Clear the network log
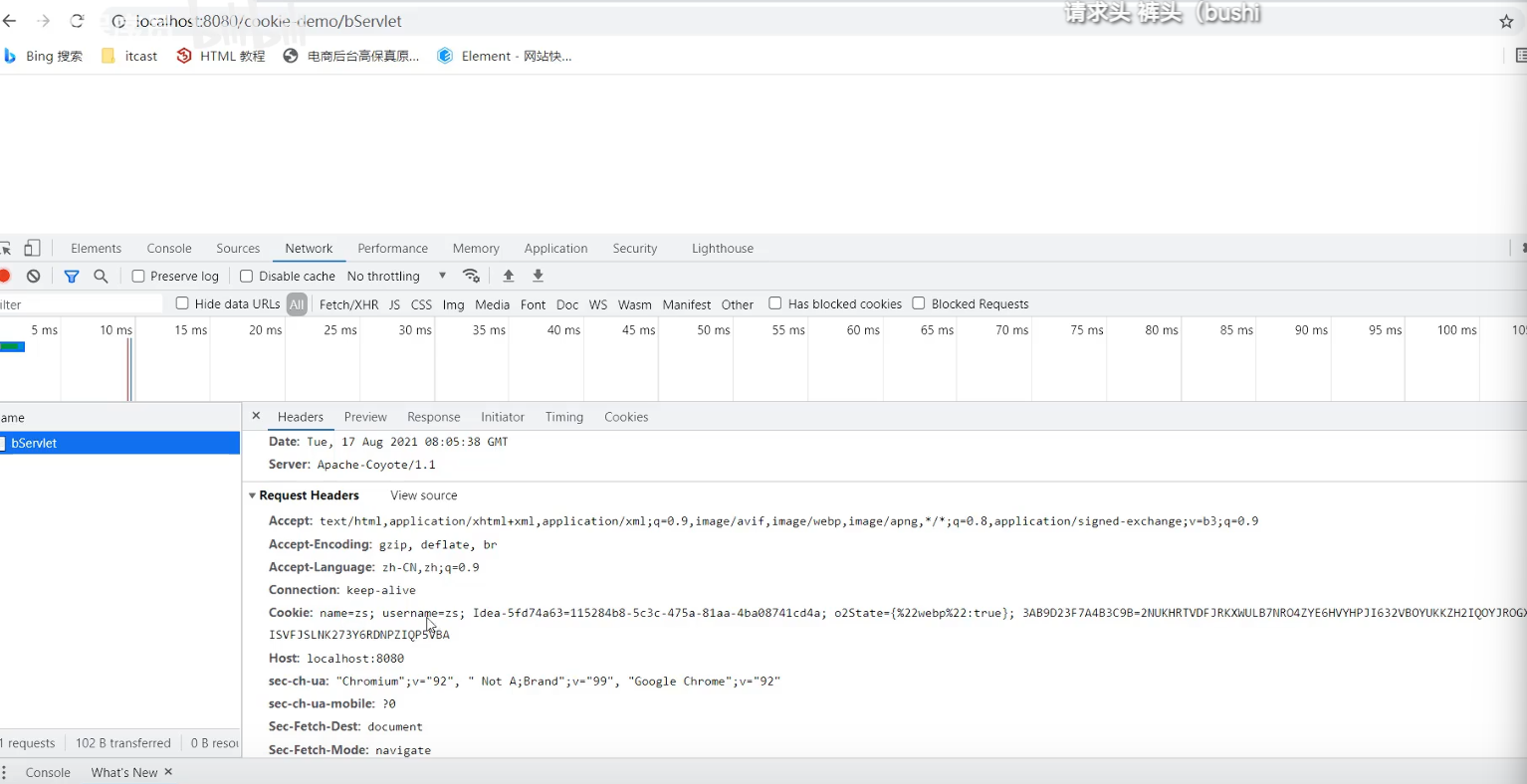1527x784 pixels. 34,276
